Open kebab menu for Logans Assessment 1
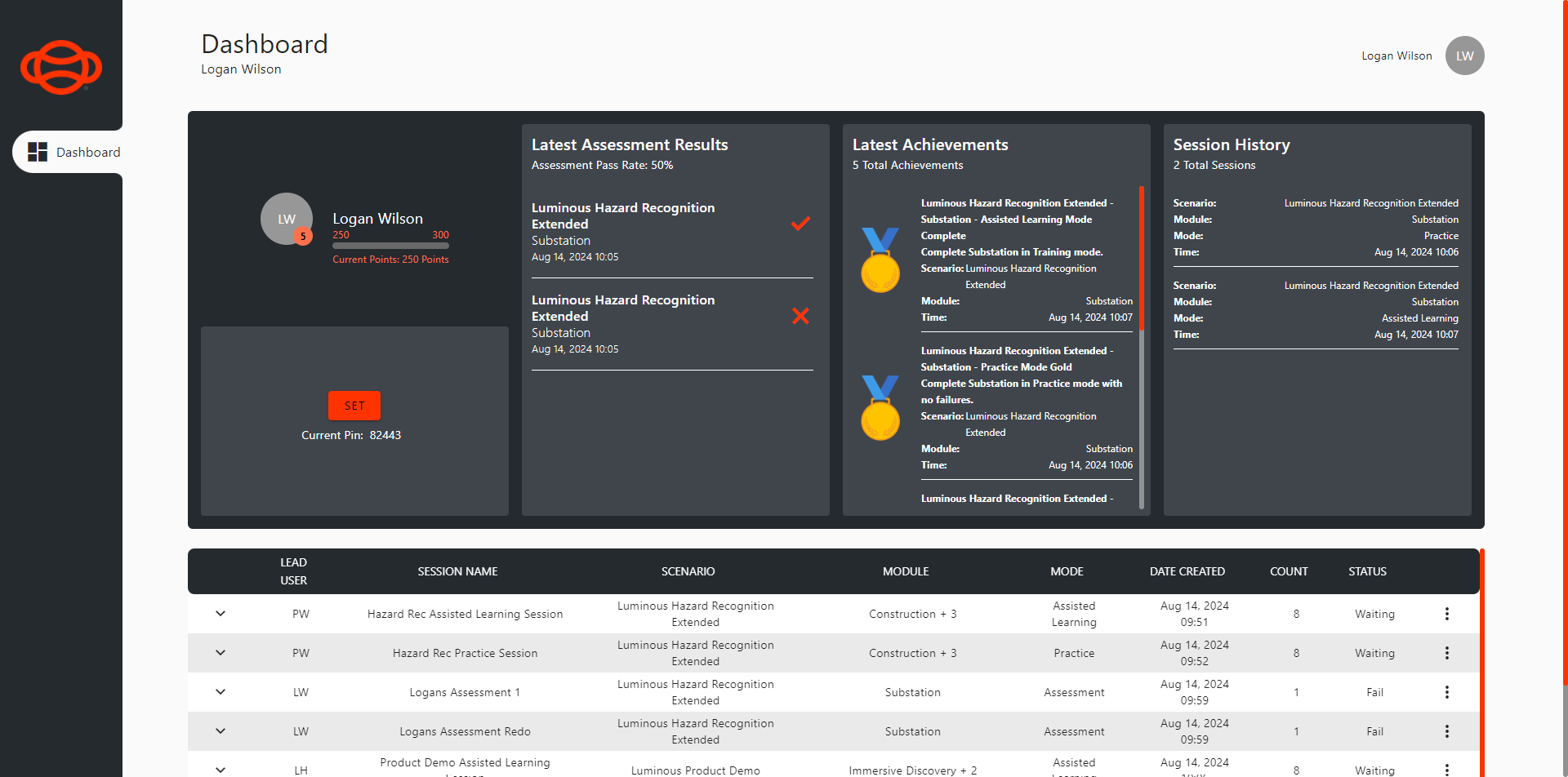This screenshot has height=777, width=1568. pyautogui.click(x=1447, y=691)
